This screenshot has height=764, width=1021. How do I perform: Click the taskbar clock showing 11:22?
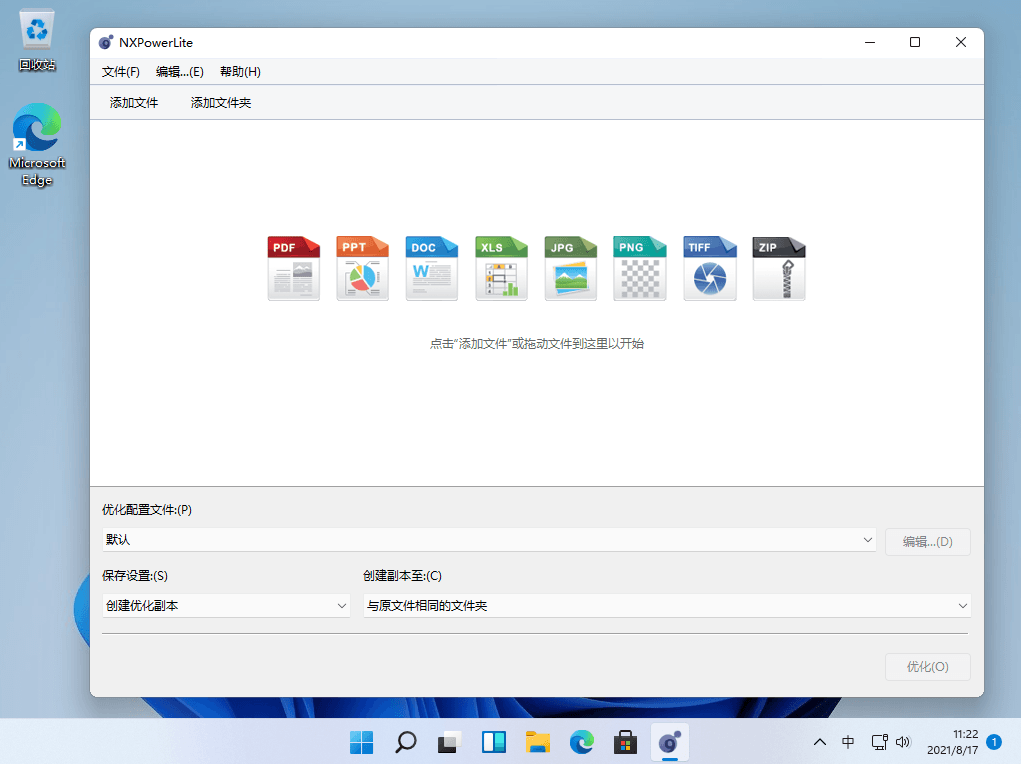pos(953,742)
